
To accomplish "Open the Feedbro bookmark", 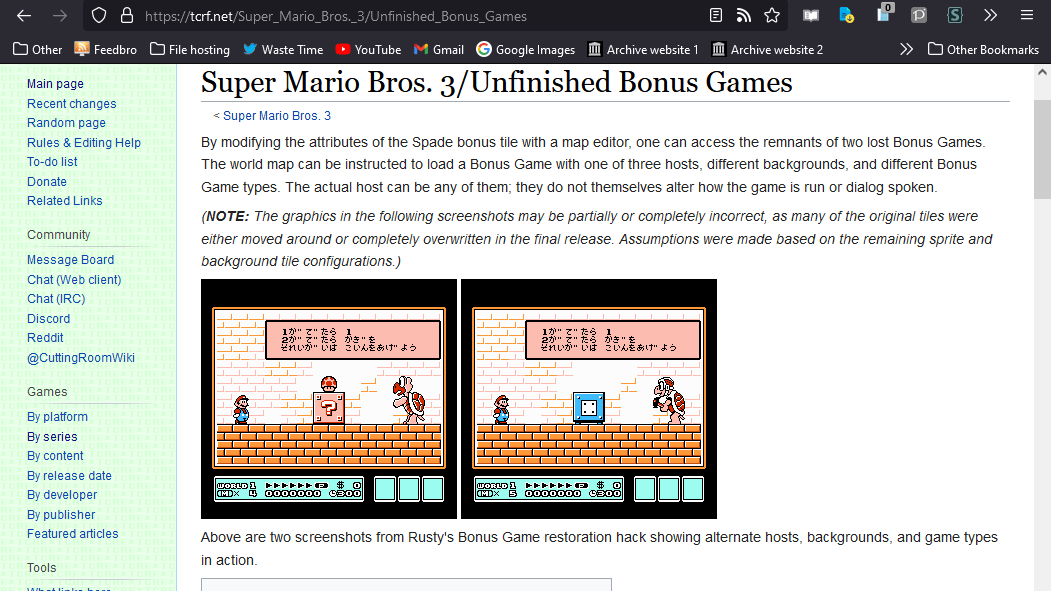I will [x=105, y=49].
